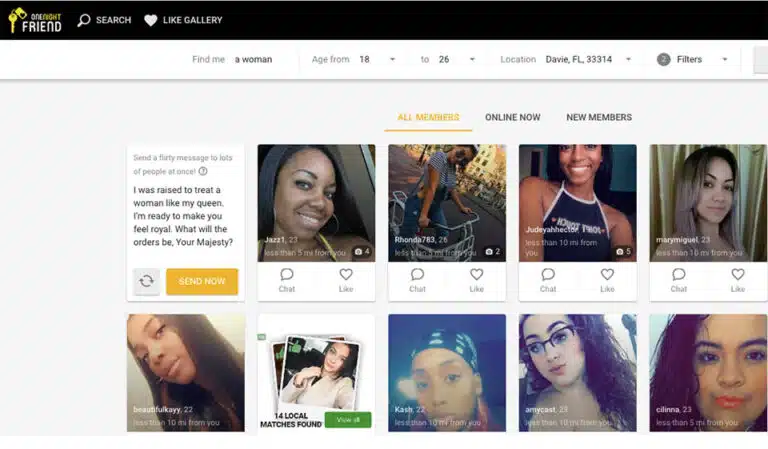Click the OneNightFriend logo
This screenshot has height=449, width=768.
click(x=35, y=20)
